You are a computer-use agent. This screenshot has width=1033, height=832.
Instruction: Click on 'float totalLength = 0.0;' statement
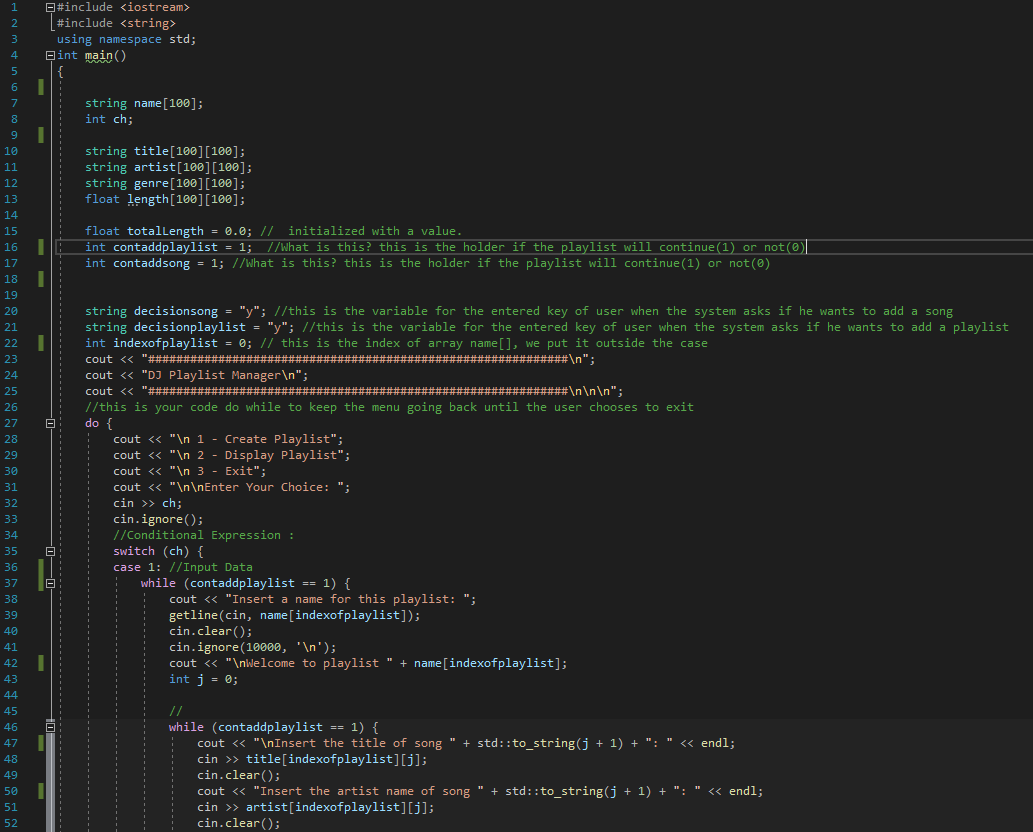tap(168, 231)
